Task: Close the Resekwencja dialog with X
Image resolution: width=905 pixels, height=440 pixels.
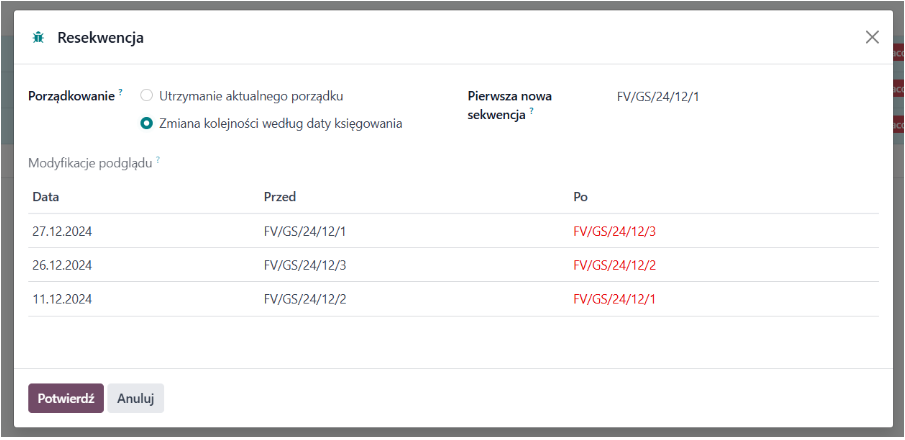Action: (872, 37)
